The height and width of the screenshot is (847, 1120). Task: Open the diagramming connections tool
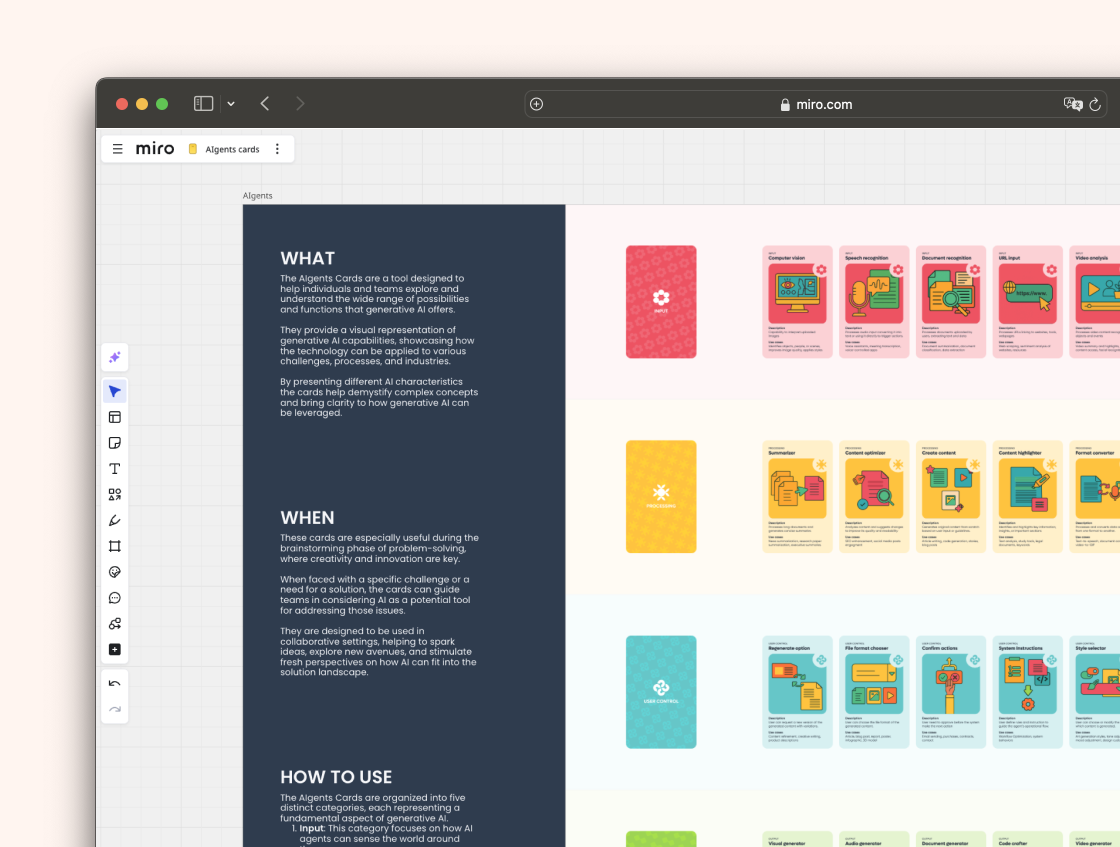click(x=114, y=623)
